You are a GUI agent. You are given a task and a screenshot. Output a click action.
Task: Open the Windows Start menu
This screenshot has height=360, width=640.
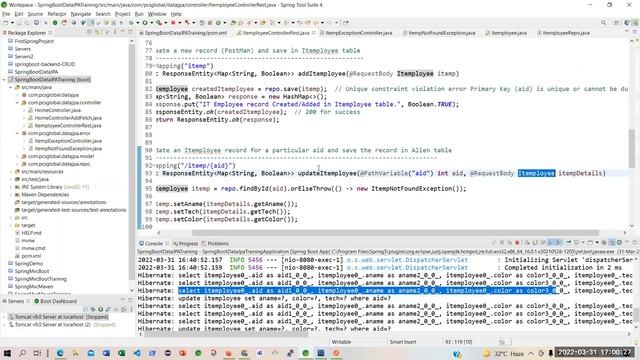[7, 353]
